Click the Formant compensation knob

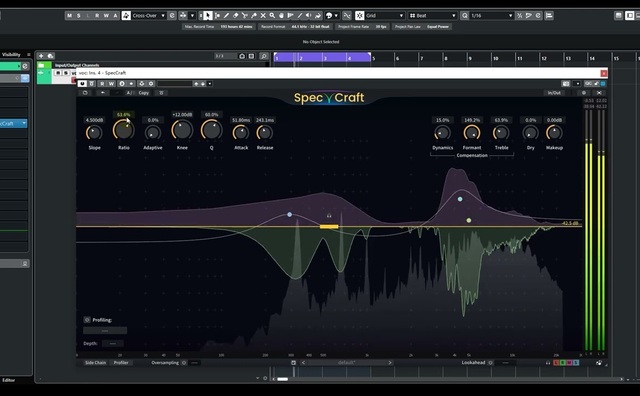472,133
